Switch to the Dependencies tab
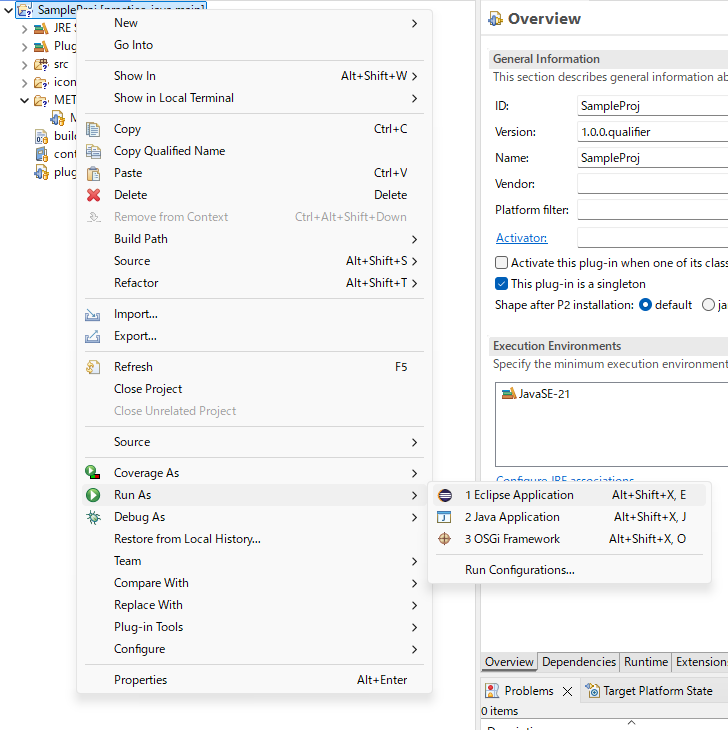 point(579,662)
